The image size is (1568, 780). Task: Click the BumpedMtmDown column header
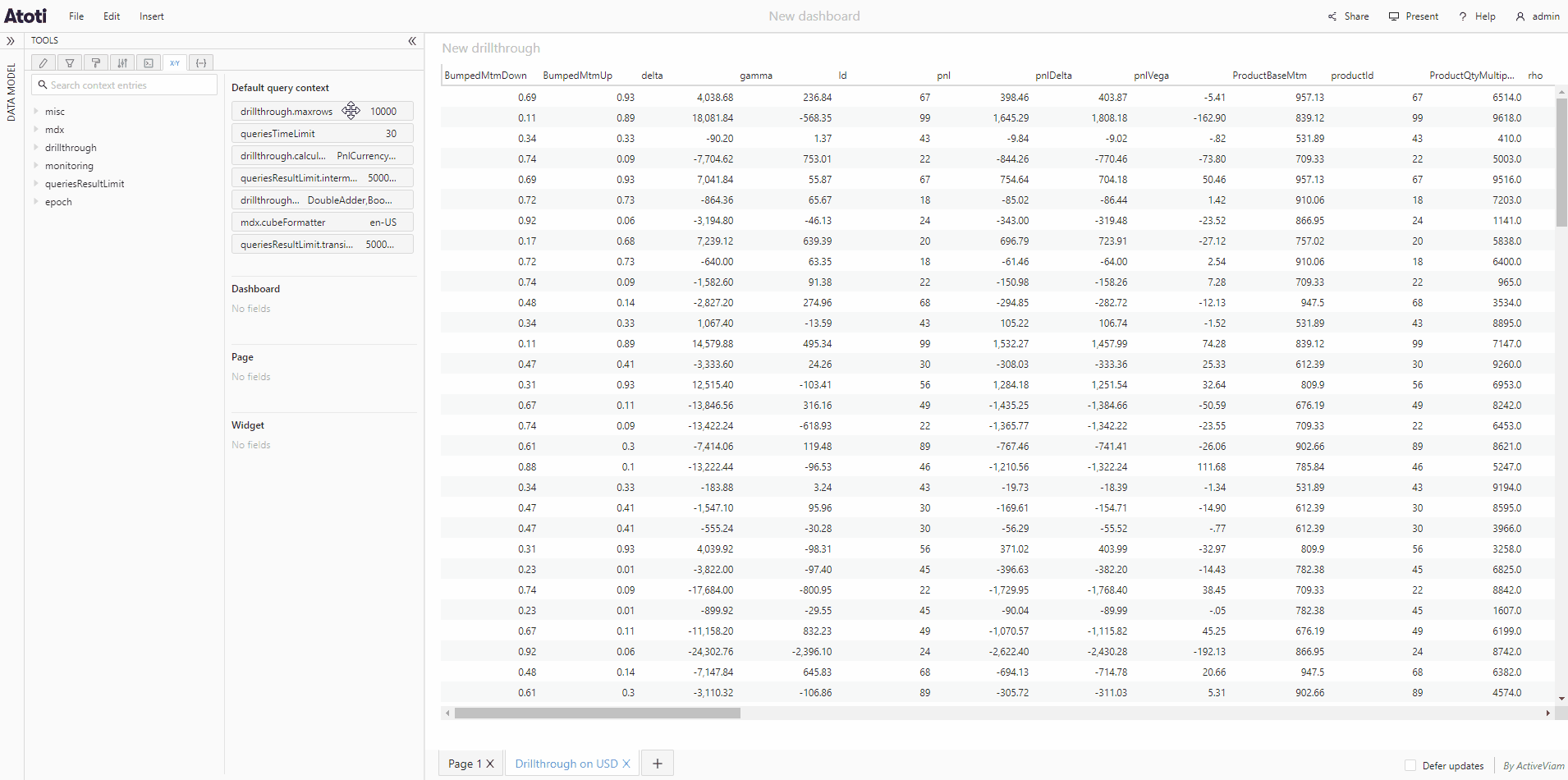[x=486, y=76]
